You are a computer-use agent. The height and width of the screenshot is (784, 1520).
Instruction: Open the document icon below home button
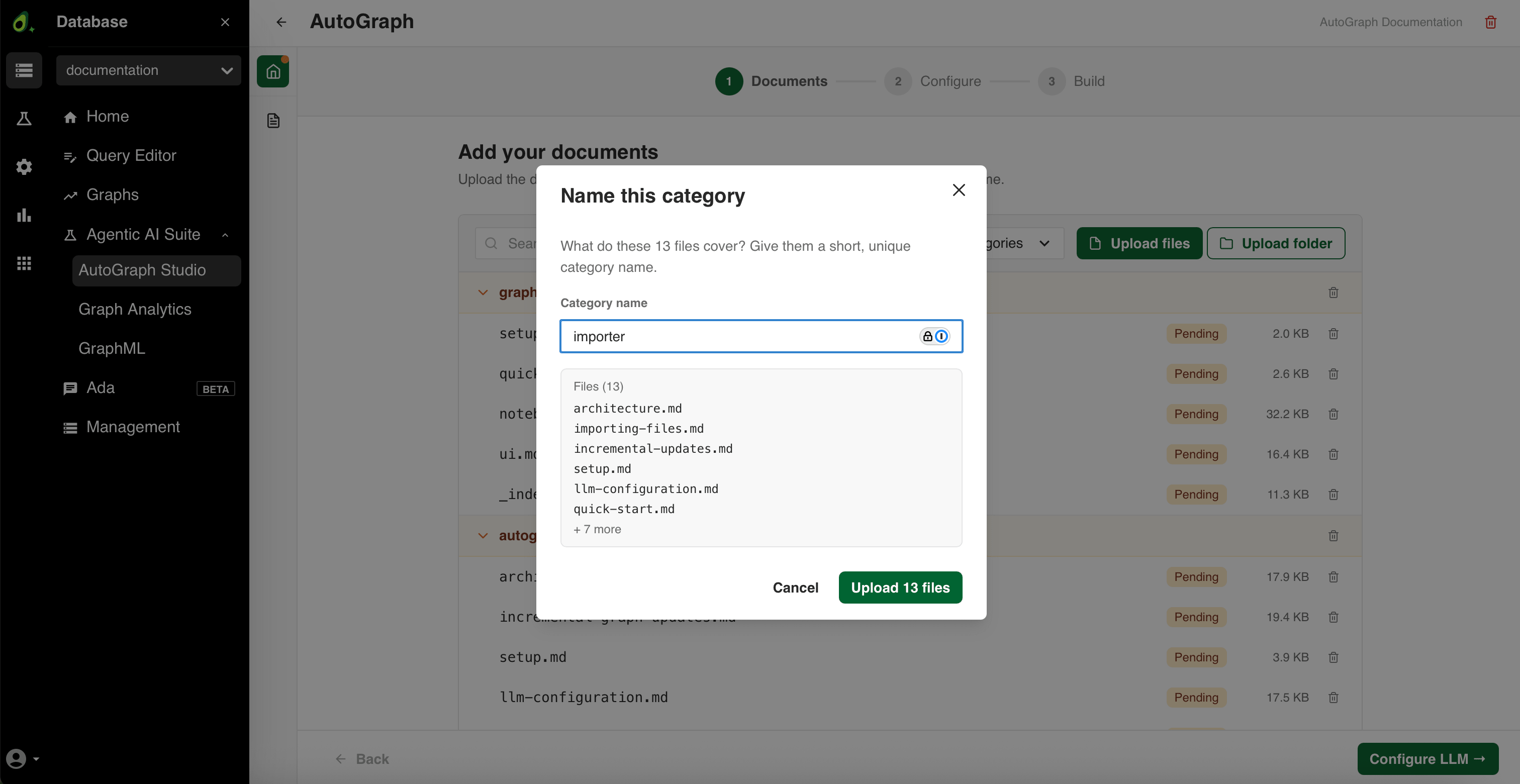272,121
